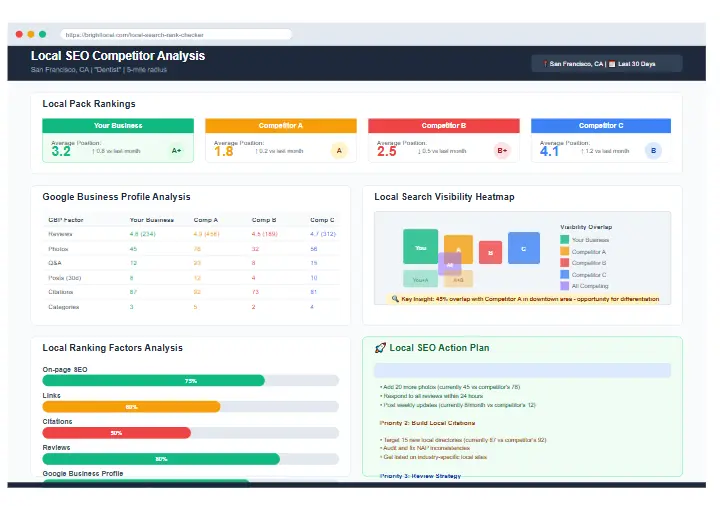The height and width of the screenshot is (506, 720).
Task: Click the 'Priority 2: Build Local Citations' heading
Action: [x=427, y=423]
